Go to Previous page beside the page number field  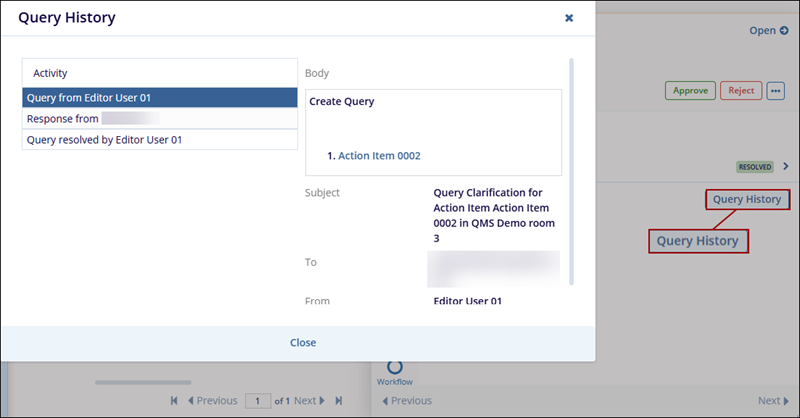(212, 401)
